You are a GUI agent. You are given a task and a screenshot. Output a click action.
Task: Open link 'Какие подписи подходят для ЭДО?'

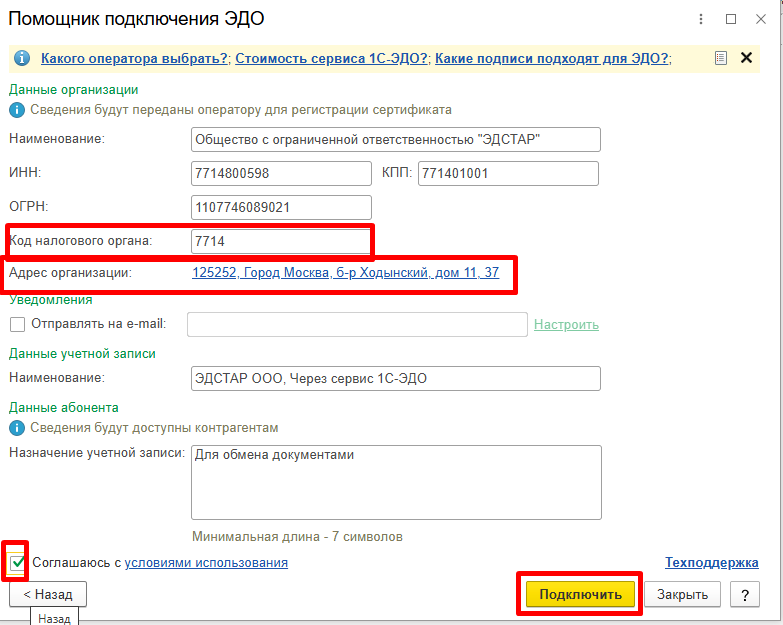click(552, 58)
